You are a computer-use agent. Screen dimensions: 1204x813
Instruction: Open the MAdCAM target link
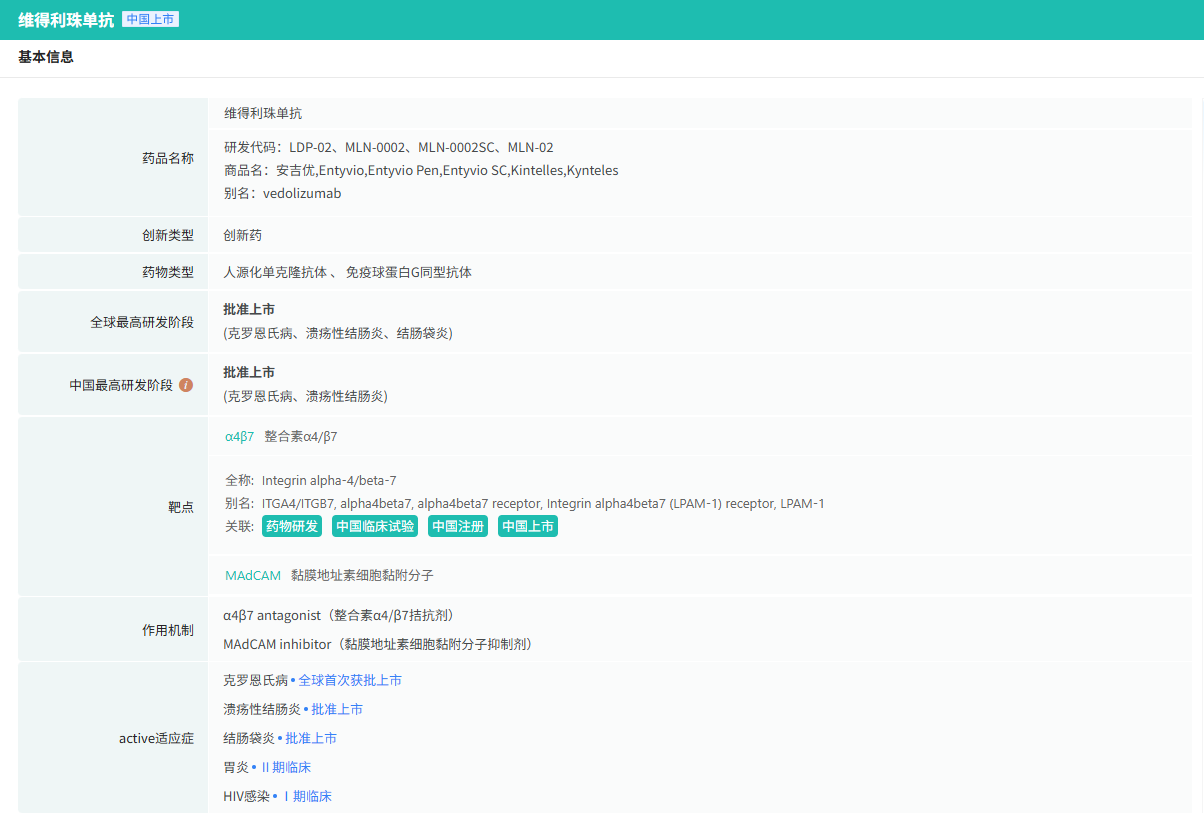(x=253, y=575)
